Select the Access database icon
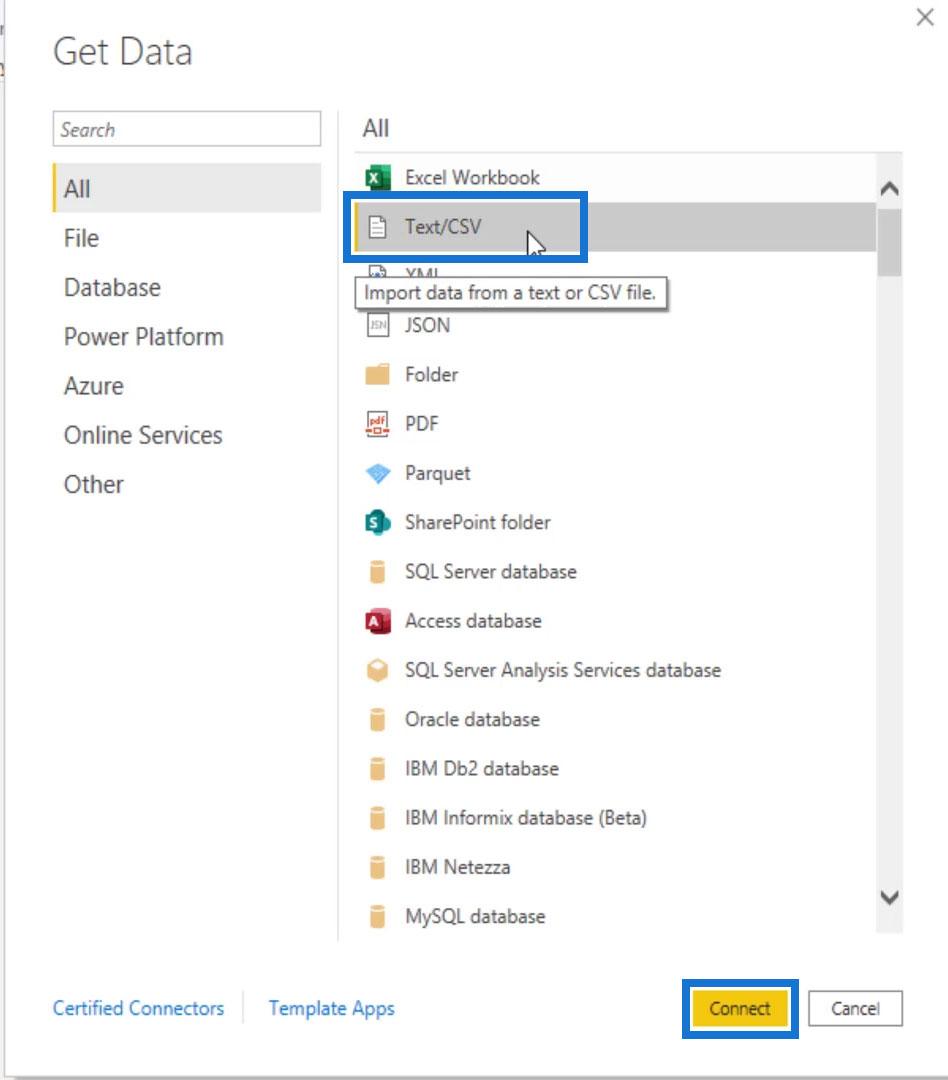Viewport: 948px width, 1080px height. (378, 621)
